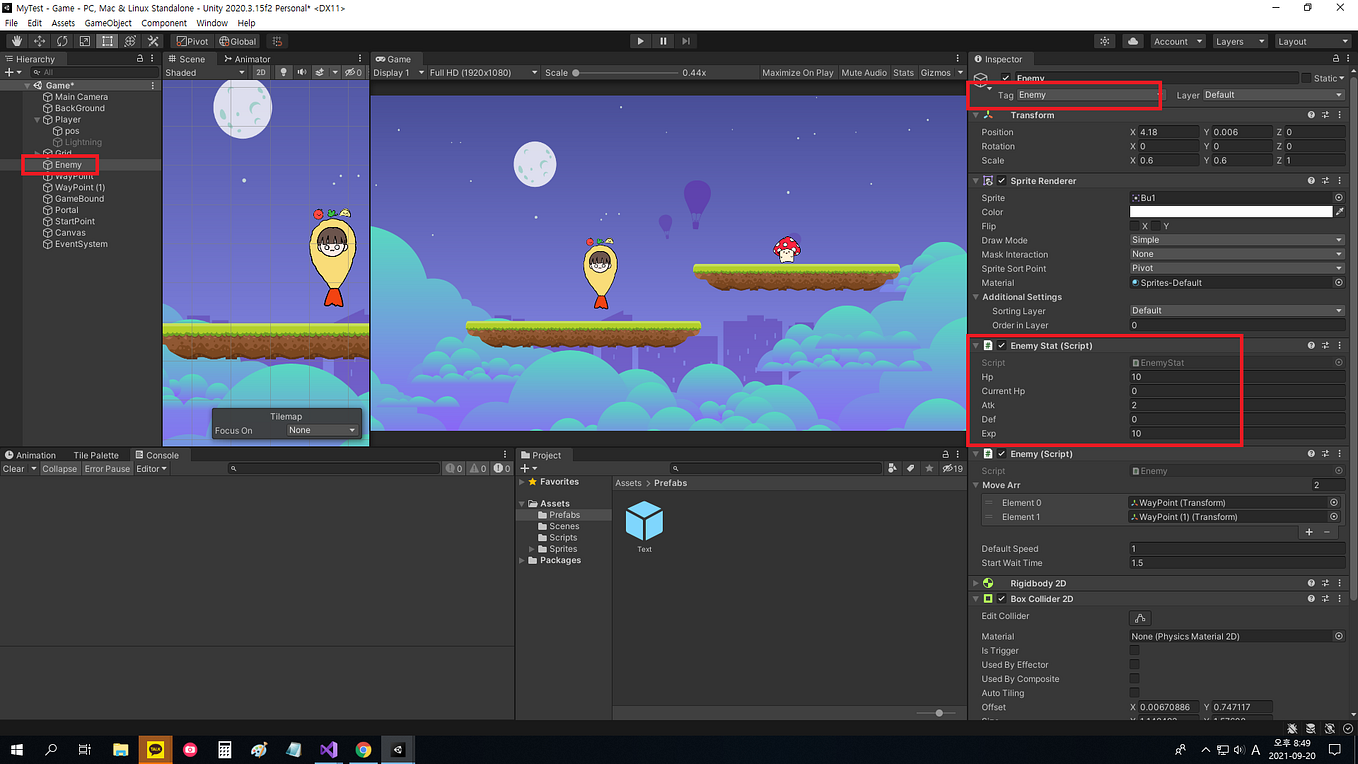Toggle the Static checkbox
Image resolution: width=1358 pixels, height=764 pixels.
[1306, 78]
